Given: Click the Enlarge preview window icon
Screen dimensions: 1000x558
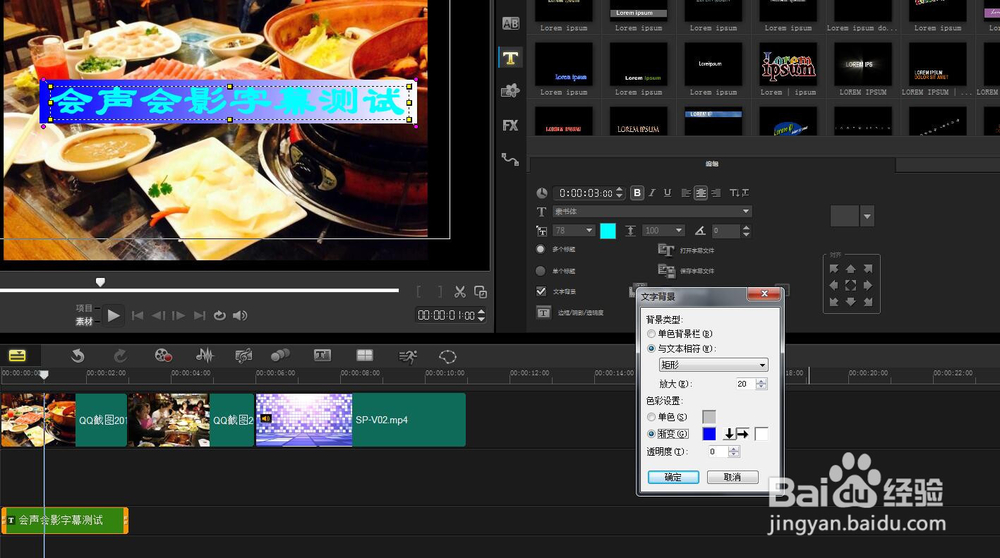Looking at the screenshot, I should click(480, 292).
